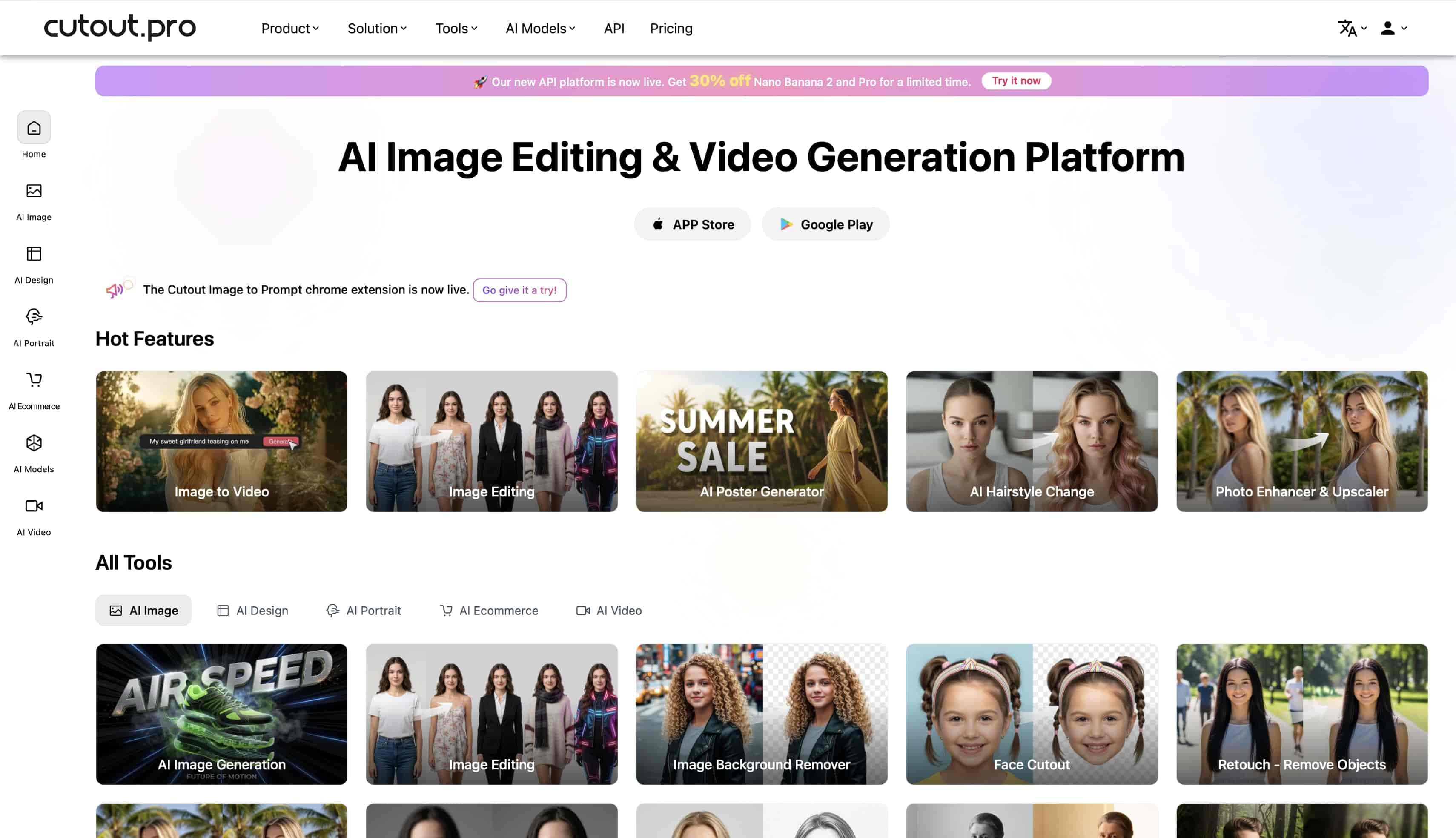Open the Image Editing card in All Tools
The height and width of the screenshot is (838, 1456).
pyautogui.click(x=492, y=714)
